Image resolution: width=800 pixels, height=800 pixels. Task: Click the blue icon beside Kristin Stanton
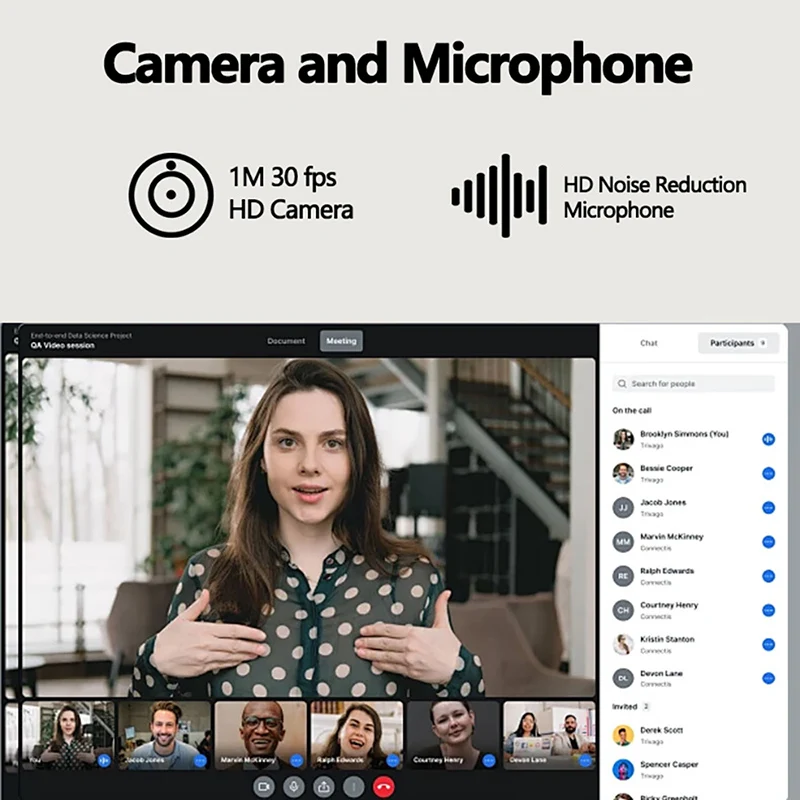tap(768, 644)
